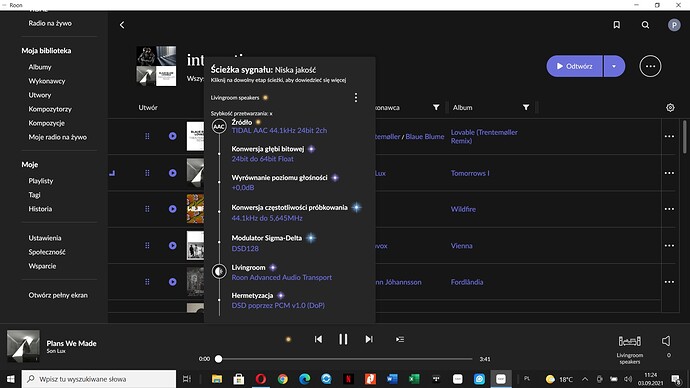The image size is (690, 388).
Task: Open Excel icon in taskbar
Action: [414, 379]
